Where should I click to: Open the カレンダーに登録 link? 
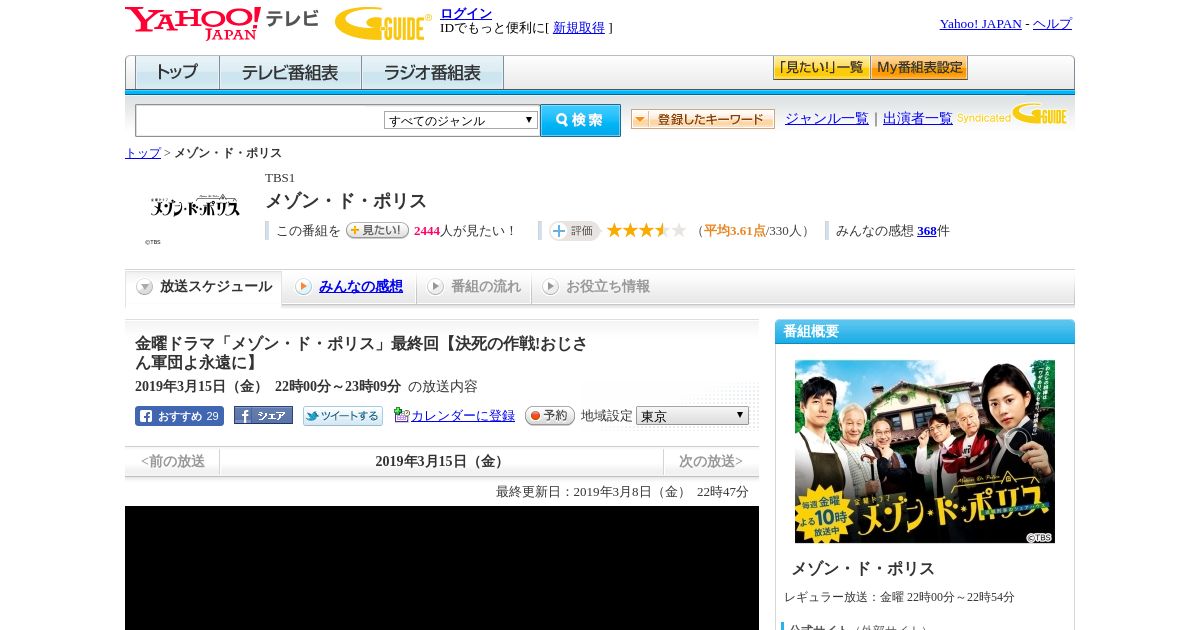[463, 415]
